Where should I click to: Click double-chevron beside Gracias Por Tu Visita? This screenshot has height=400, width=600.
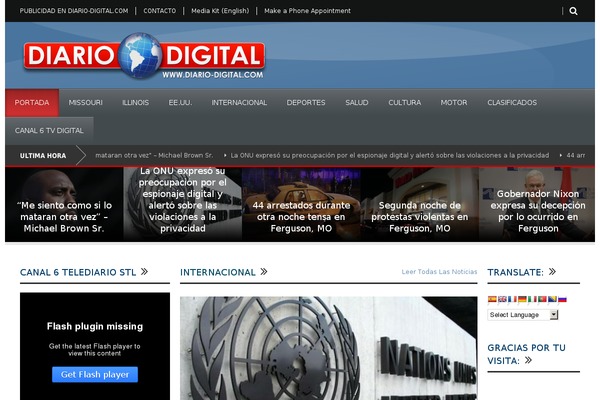tap(528, 360)
